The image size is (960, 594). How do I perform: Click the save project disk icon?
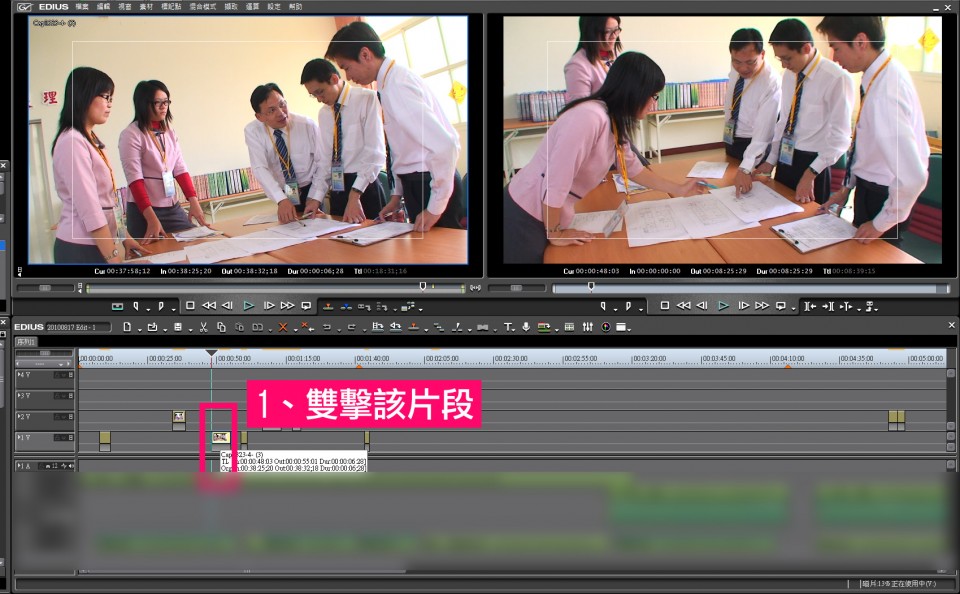pos(177,327)
